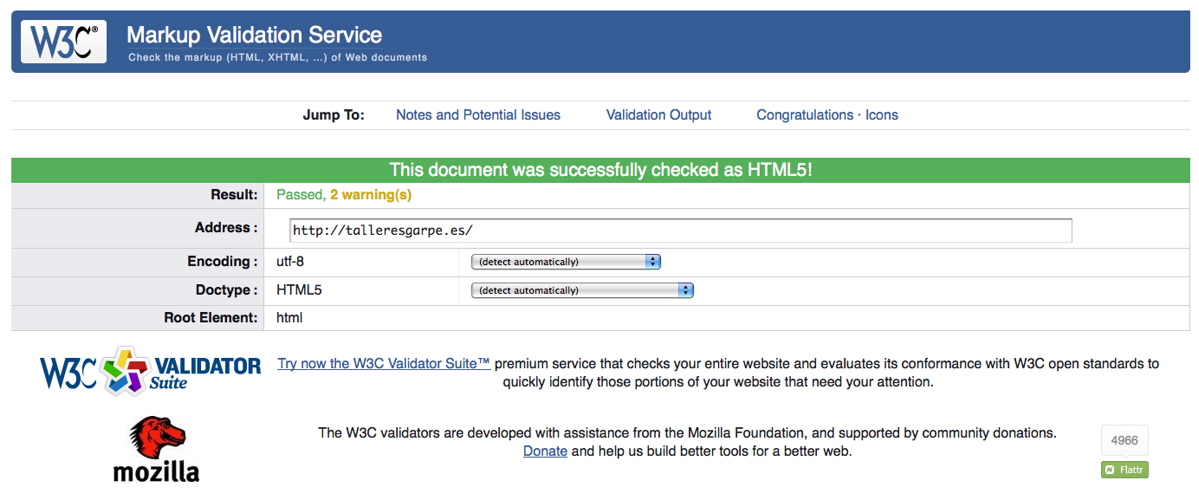Expand the Doctype detect automatically dropdown
Image resolution: width=1199 pixels, height=494 pixels.
[x=582, y=291]
